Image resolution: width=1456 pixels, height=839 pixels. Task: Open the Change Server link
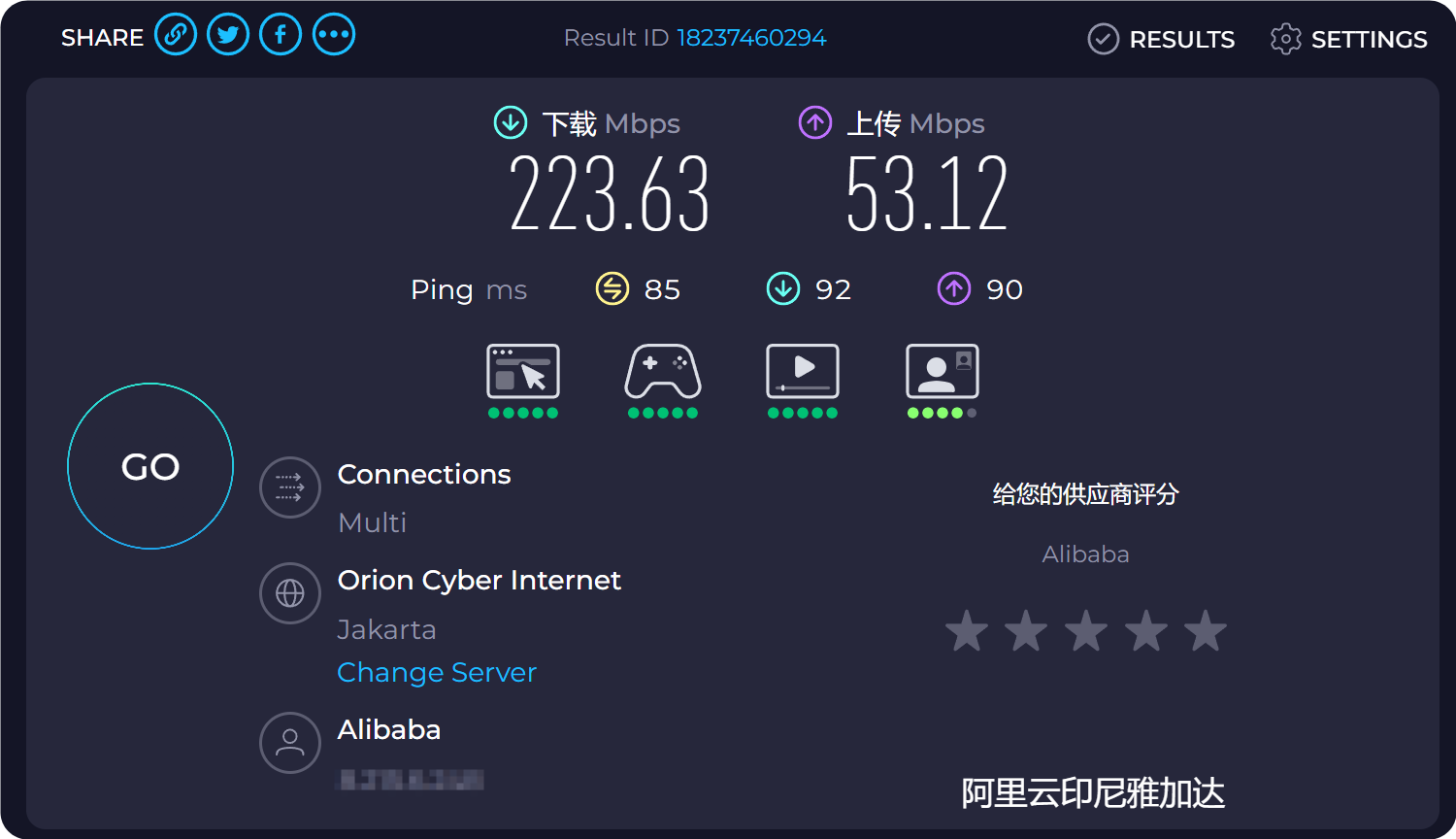(x=437, y=673)
